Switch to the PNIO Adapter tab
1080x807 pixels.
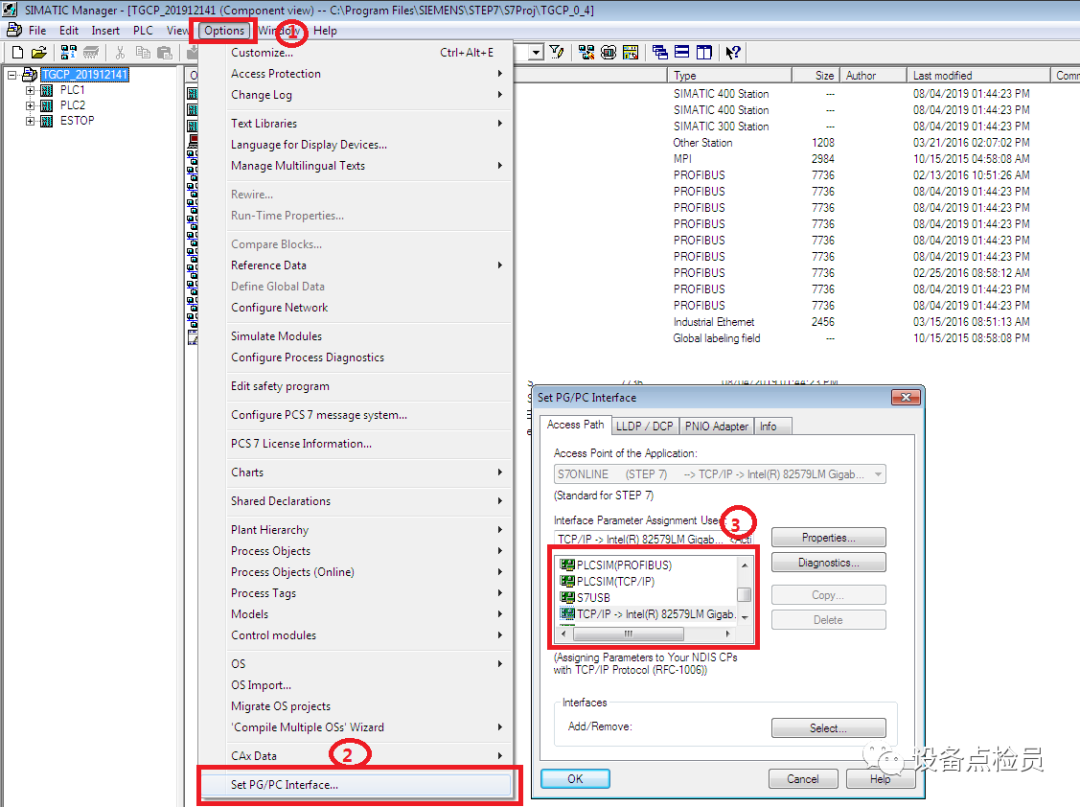[716, 426]
